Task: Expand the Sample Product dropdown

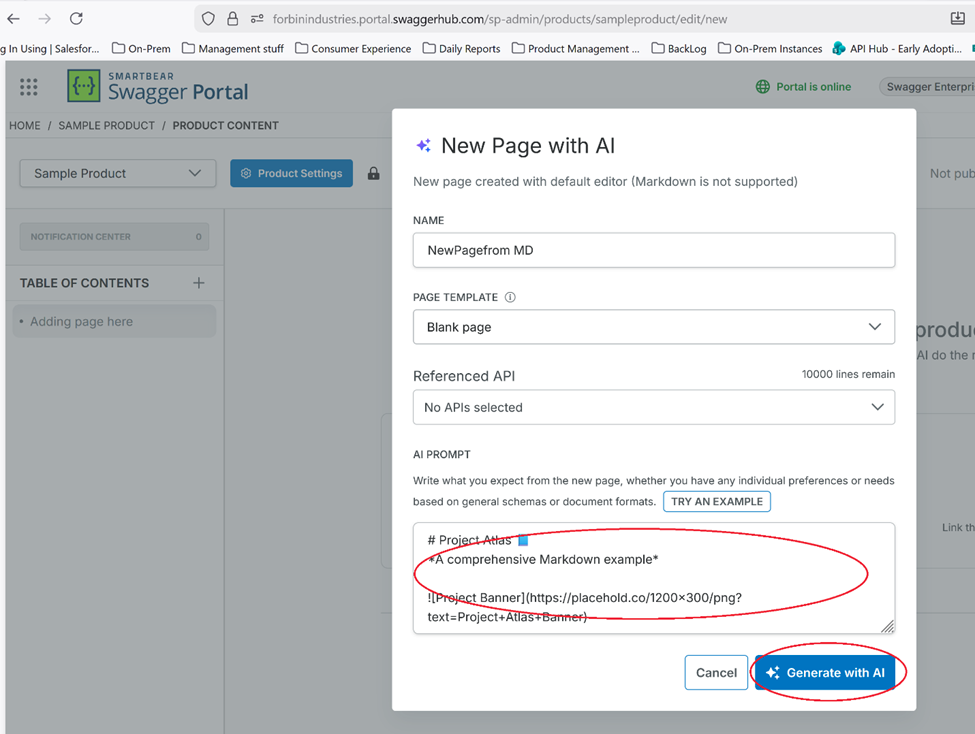Action: tap(117, 173)
